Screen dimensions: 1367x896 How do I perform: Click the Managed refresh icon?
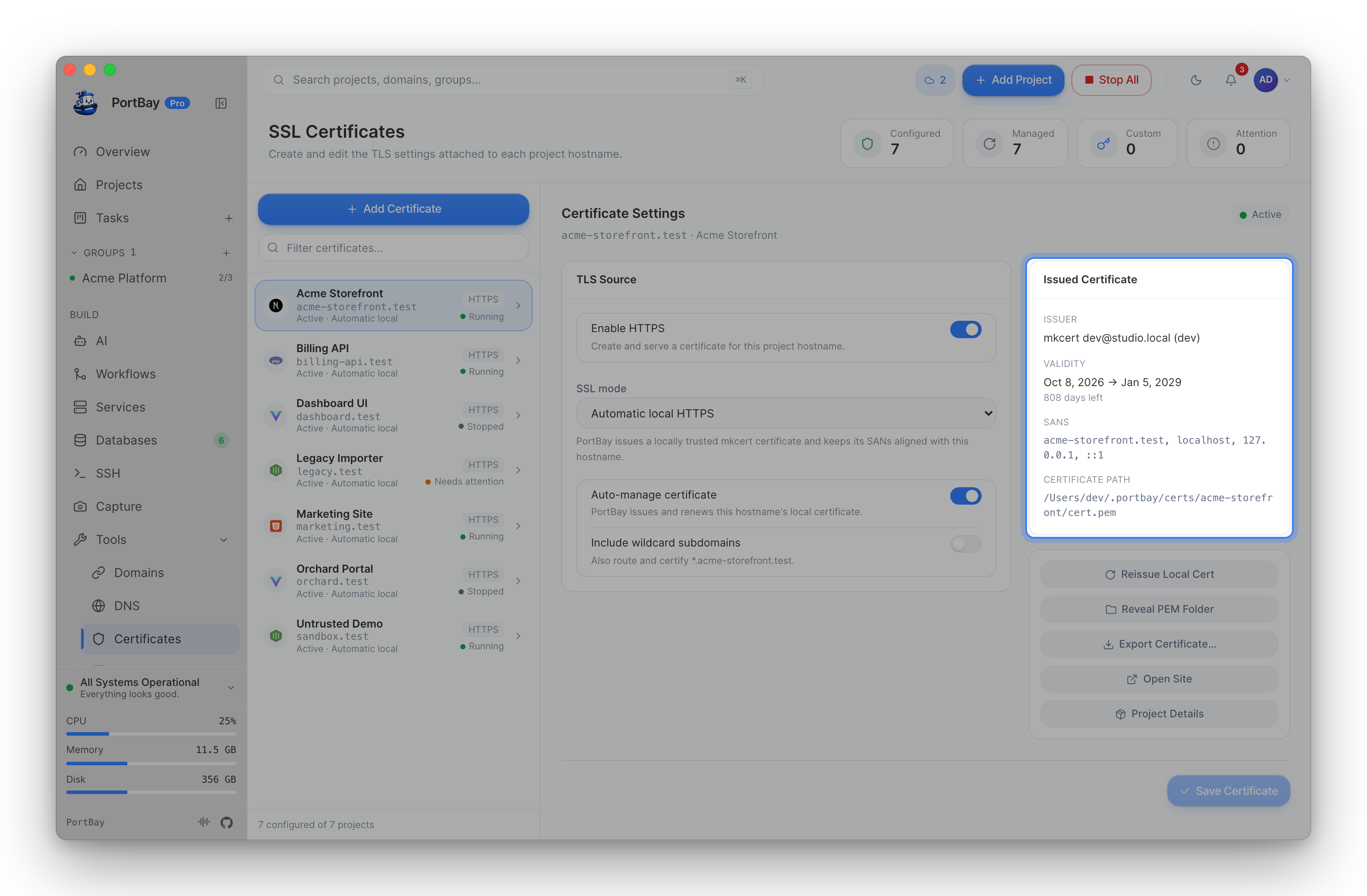[989, 143]
